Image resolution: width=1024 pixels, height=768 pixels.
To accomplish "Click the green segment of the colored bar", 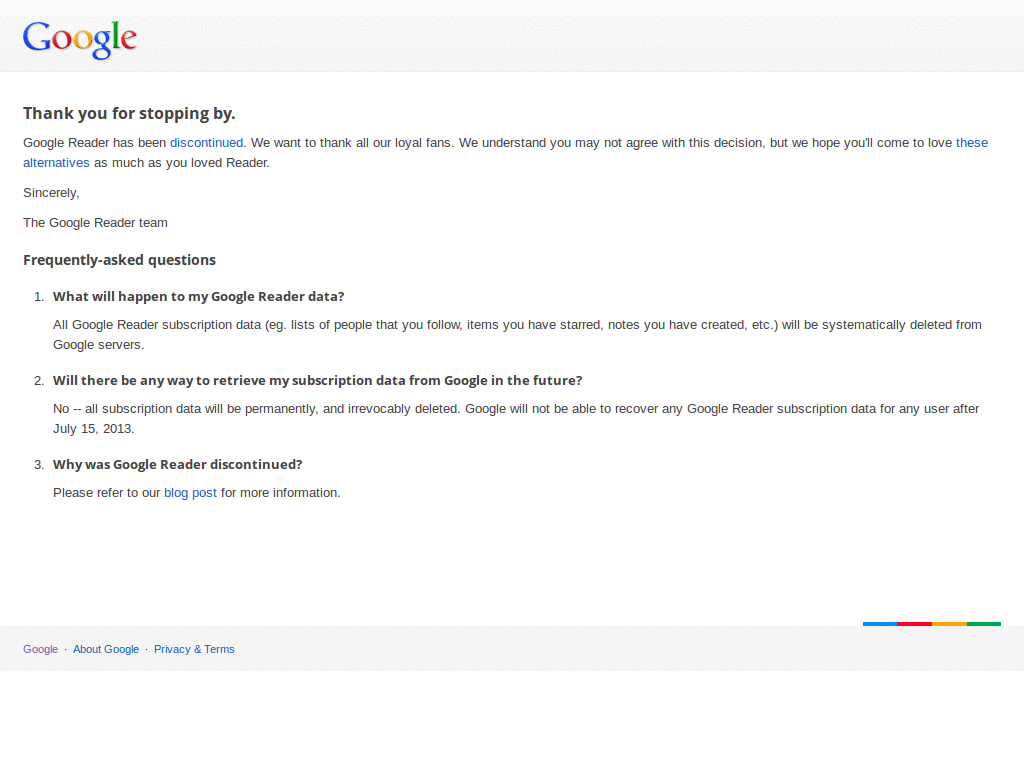I will [983, 623].
